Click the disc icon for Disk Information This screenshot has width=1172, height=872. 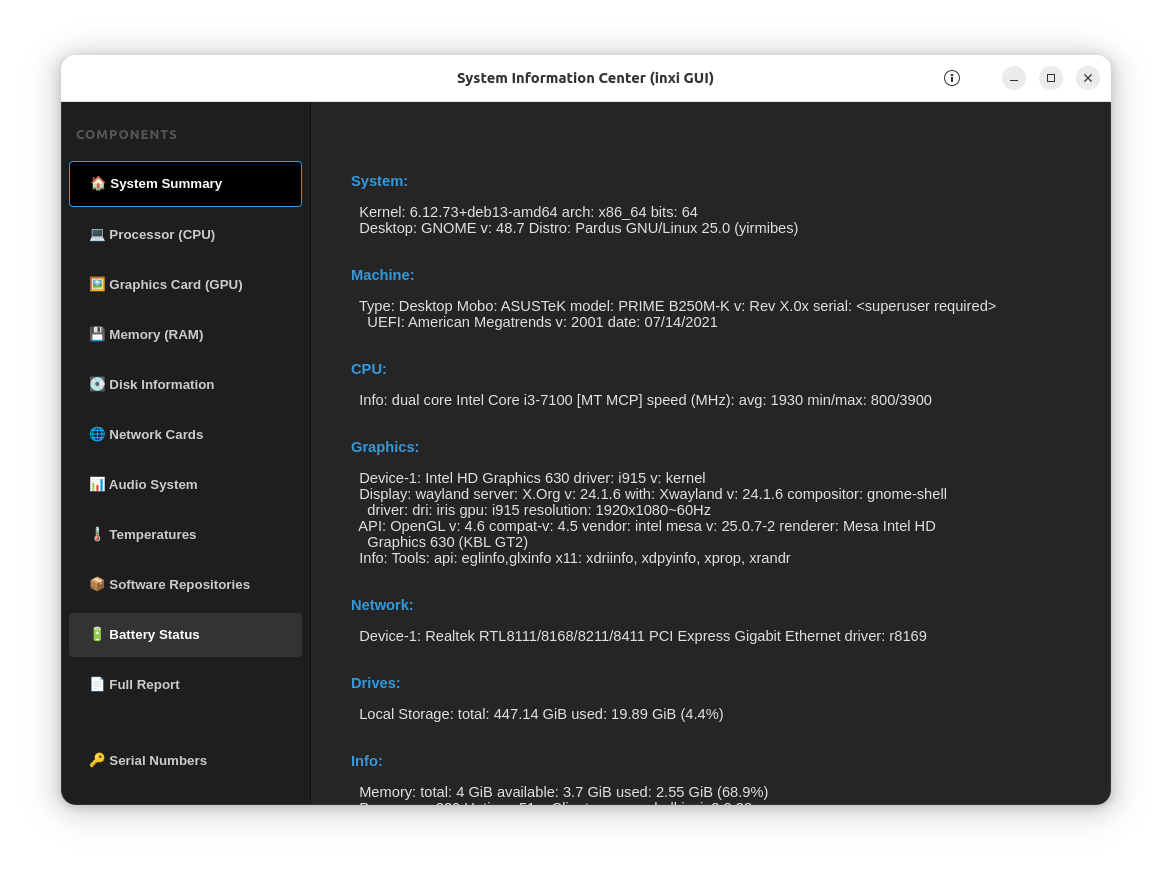click(97, 384)
